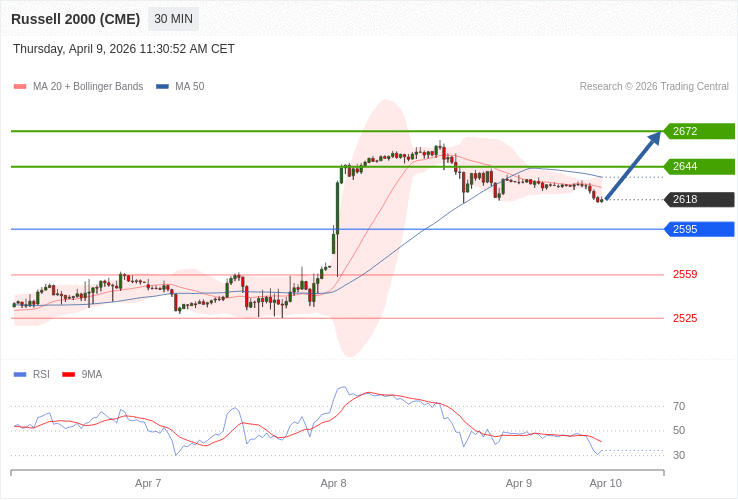The image size is (738, 500).
Task: Click the chart timestamp text
Action: 124,49
